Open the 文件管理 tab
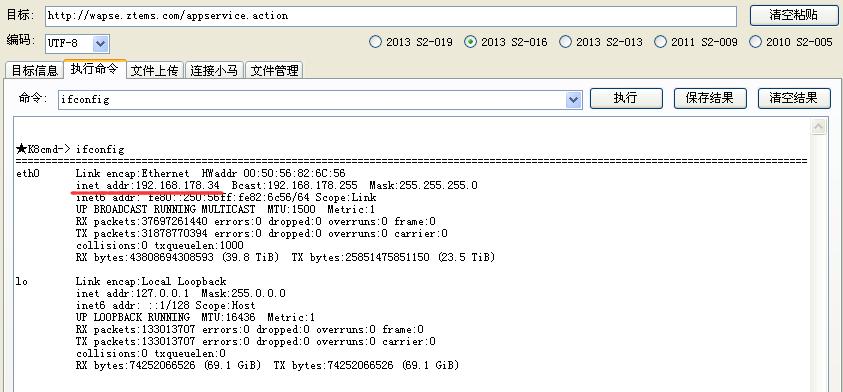Screen dimensions: 843x392 coord(274,70)
